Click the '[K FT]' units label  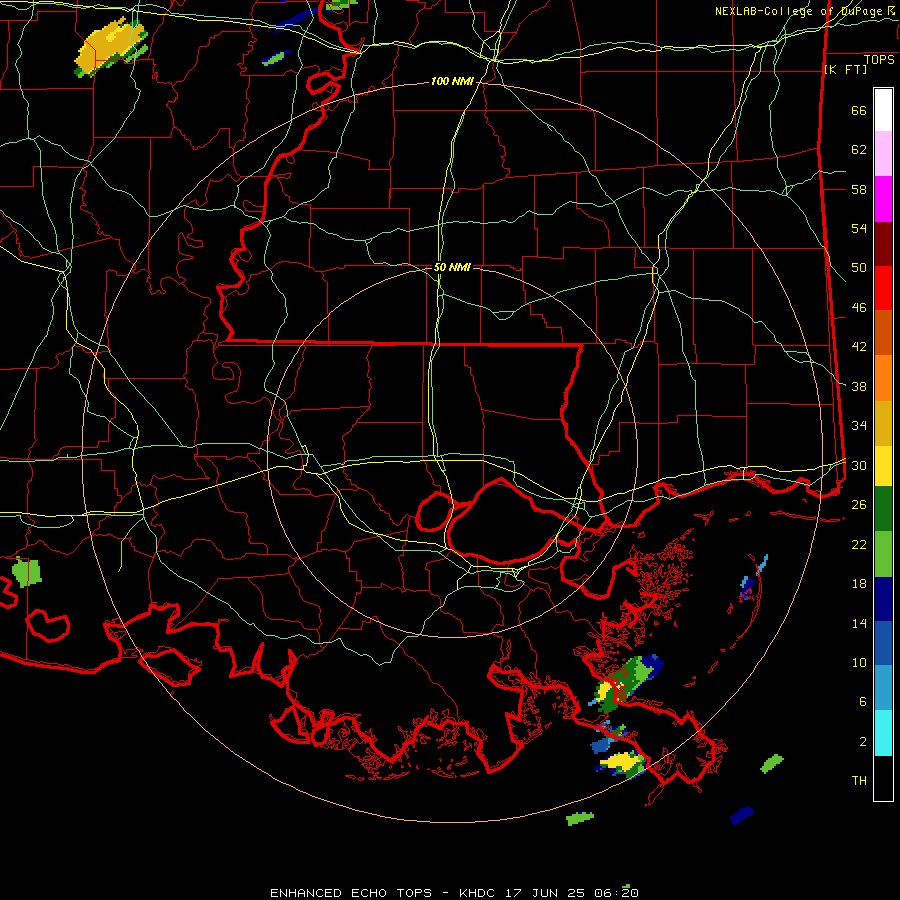tap(845, 69)
